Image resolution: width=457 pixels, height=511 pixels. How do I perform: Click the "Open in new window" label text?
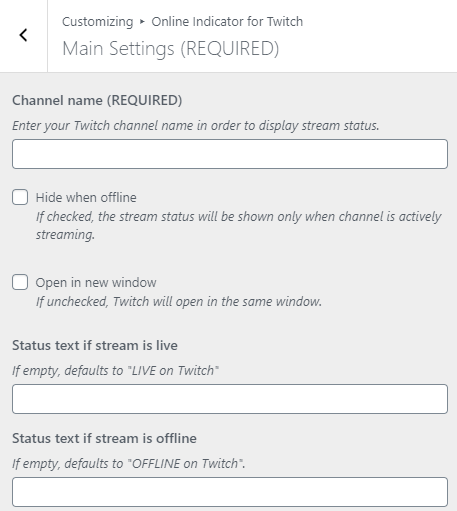96,282
